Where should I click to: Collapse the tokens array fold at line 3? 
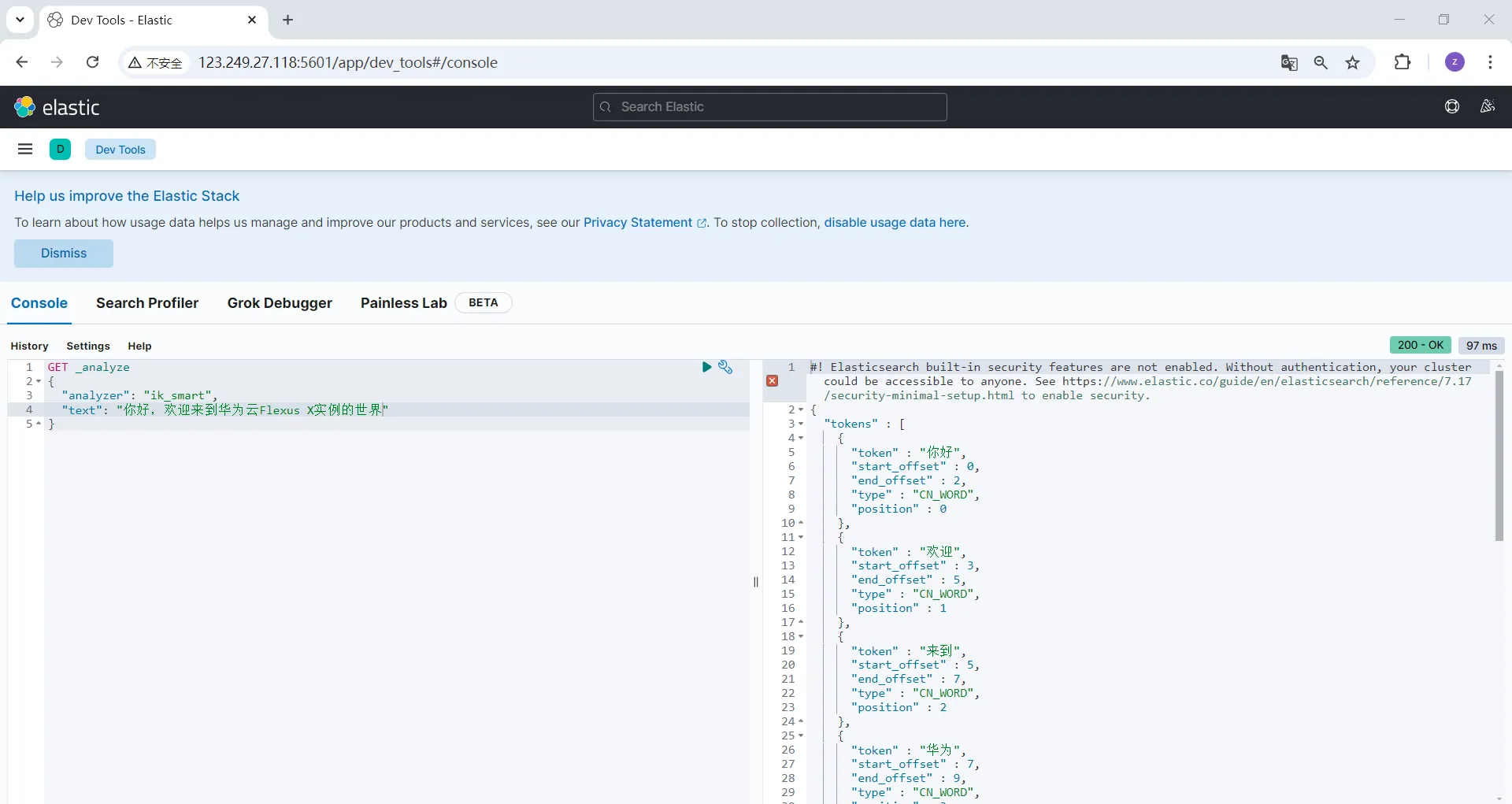point(801,424)
